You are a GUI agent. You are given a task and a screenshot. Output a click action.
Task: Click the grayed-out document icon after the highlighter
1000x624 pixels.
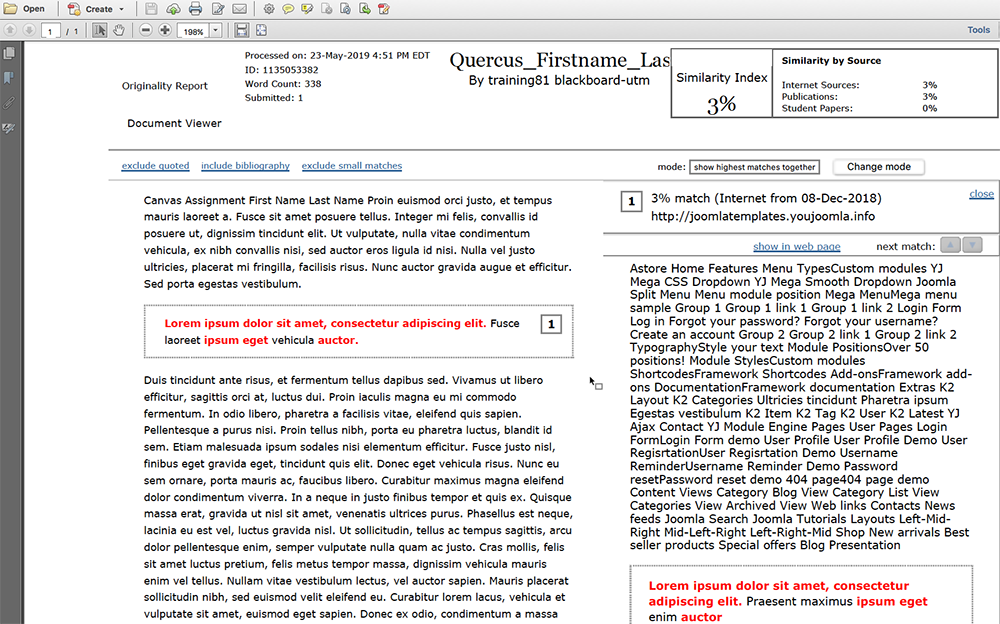pyautogui.click(x=327, y=9)
